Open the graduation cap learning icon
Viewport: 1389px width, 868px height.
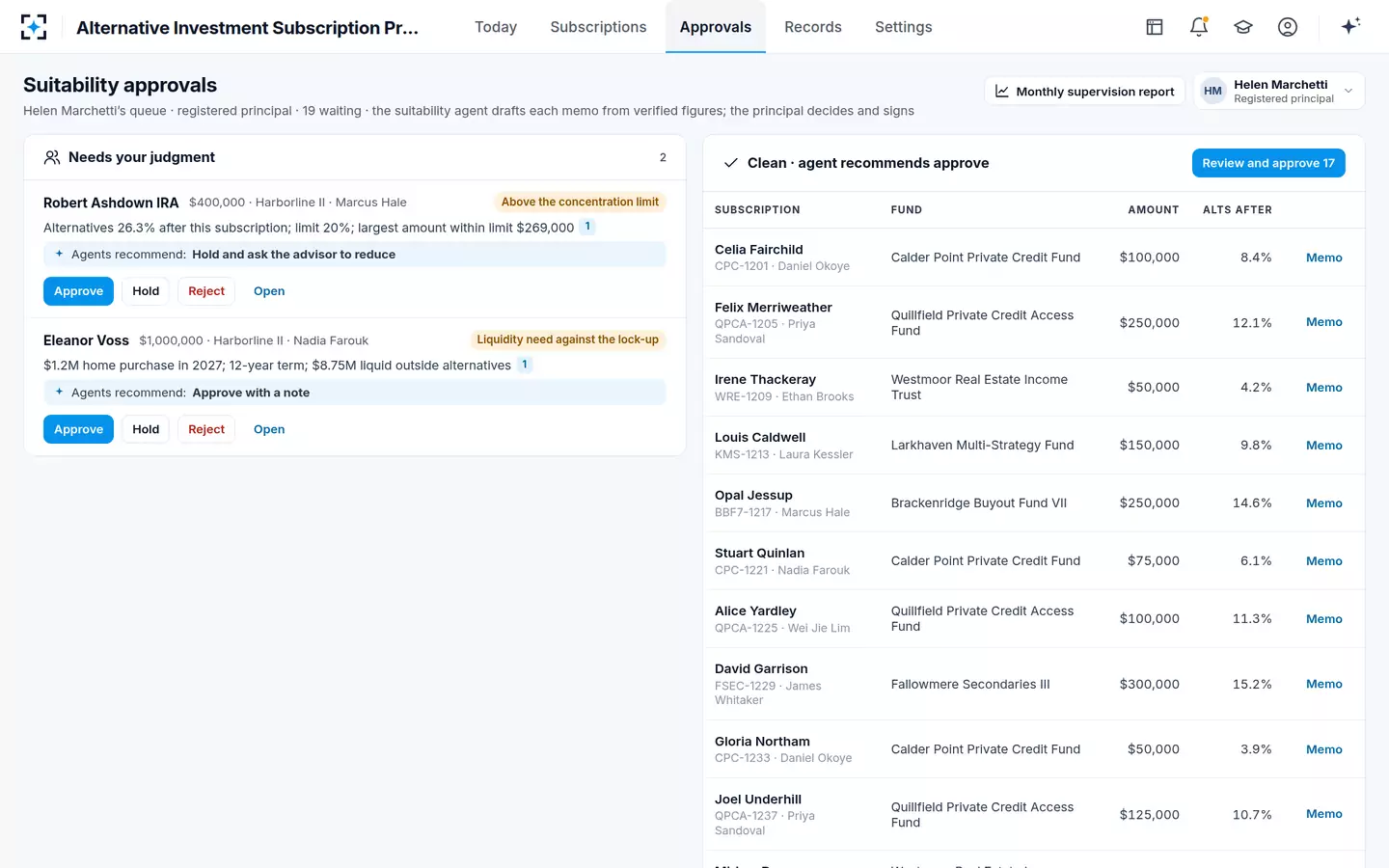pyautogui.click(x=1243, y=27)
